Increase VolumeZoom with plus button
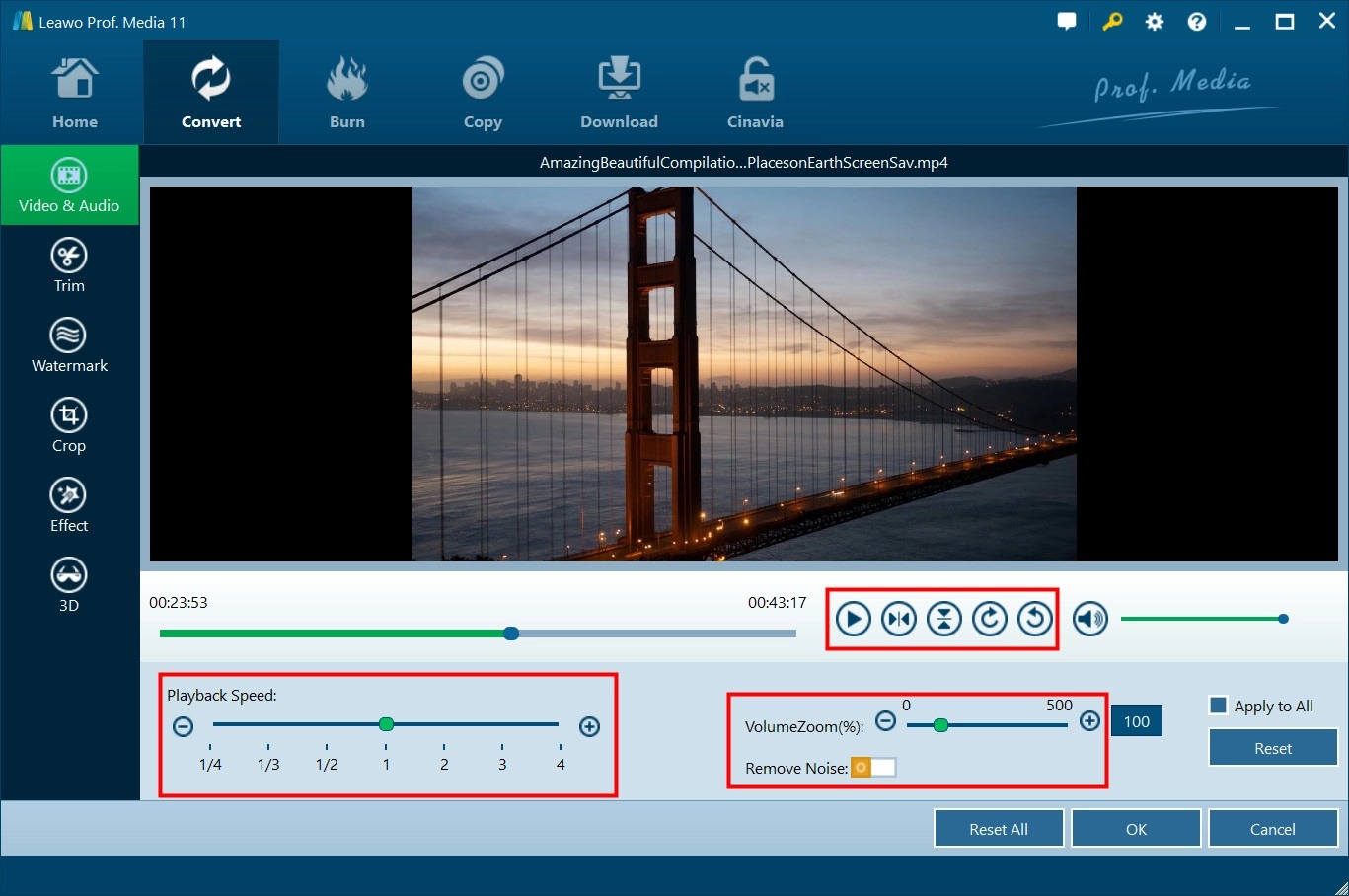Viewport: 1349px width, 896px height. click(x=1089, y=721)
